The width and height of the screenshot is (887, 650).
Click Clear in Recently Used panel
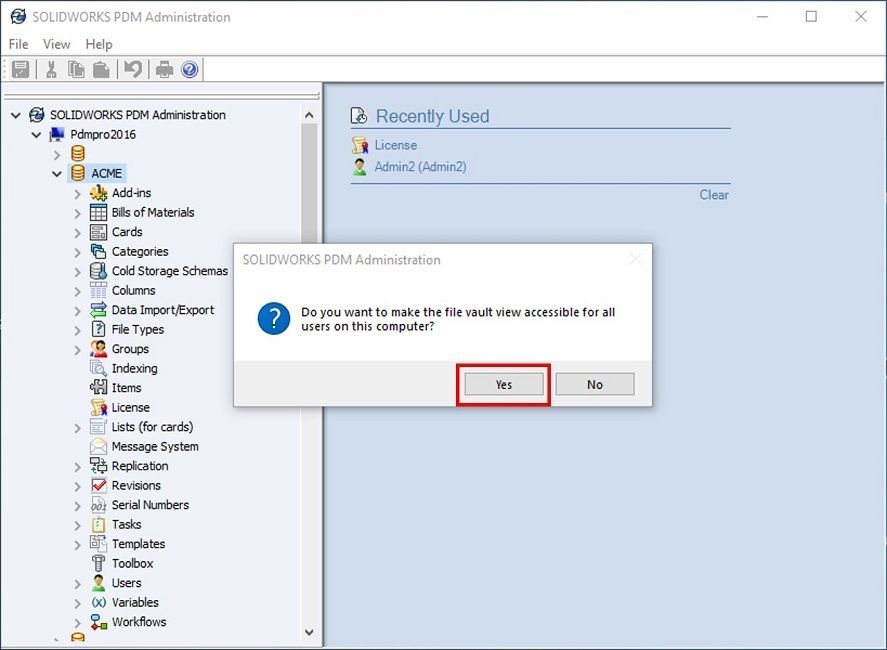pos(714,195)
